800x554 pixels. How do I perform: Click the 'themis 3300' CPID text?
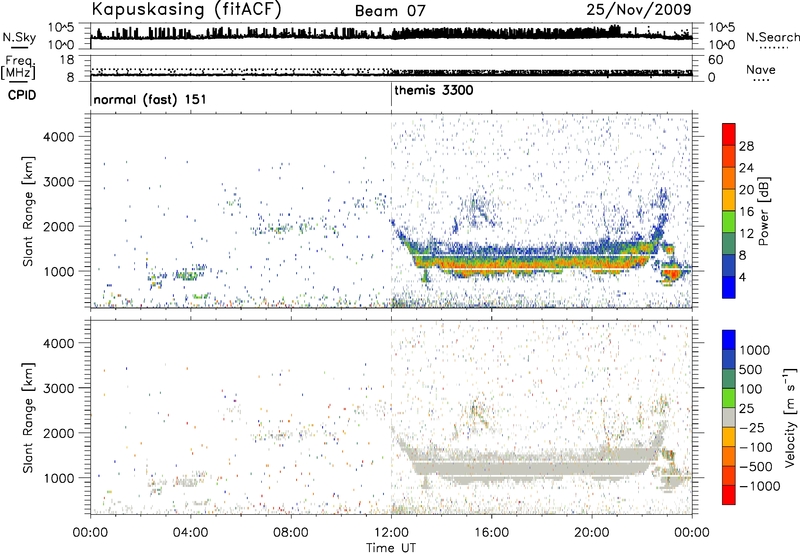coord(434,90)
